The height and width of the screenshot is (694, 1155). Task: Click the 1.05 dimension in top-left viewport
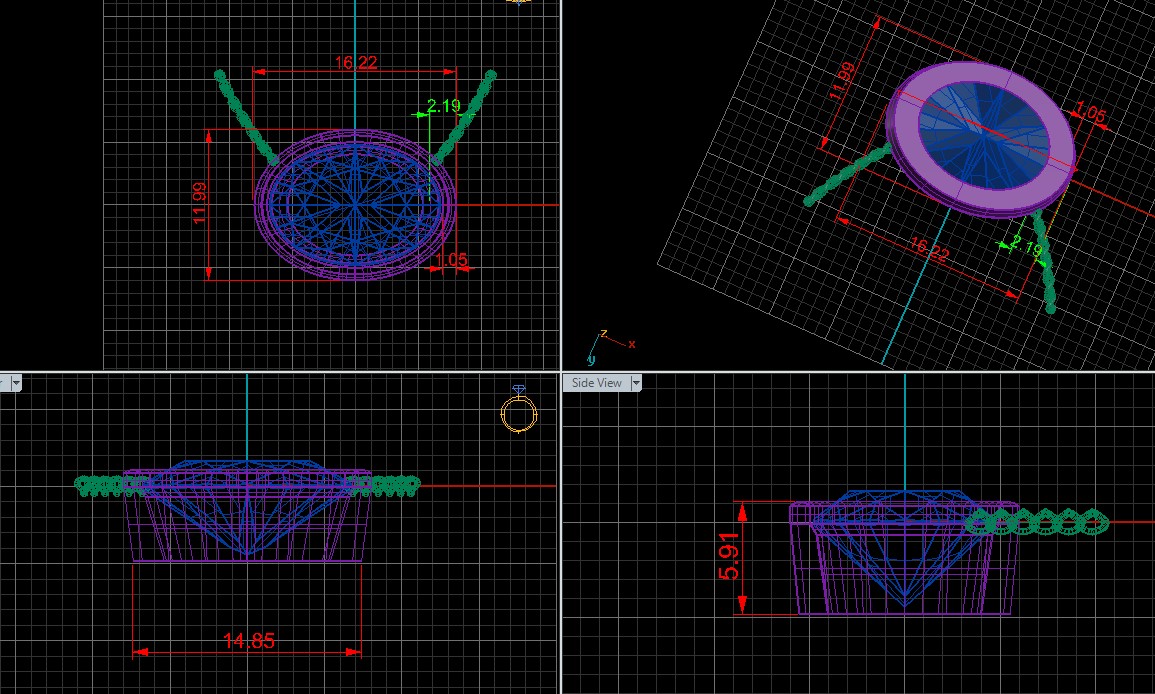point(453,260)
